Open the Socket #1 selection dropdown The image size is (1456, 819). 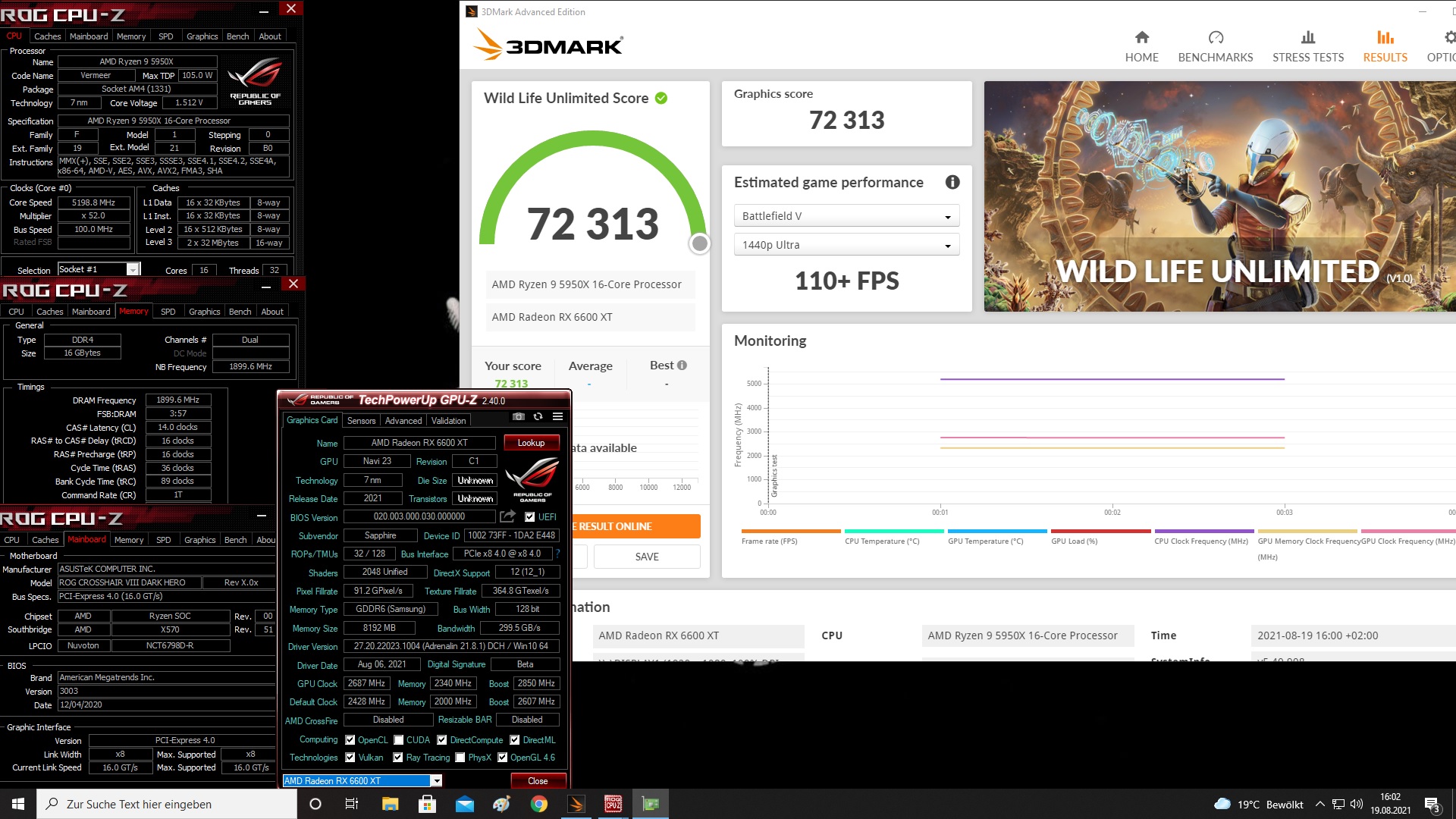click(x=99, y=269)
